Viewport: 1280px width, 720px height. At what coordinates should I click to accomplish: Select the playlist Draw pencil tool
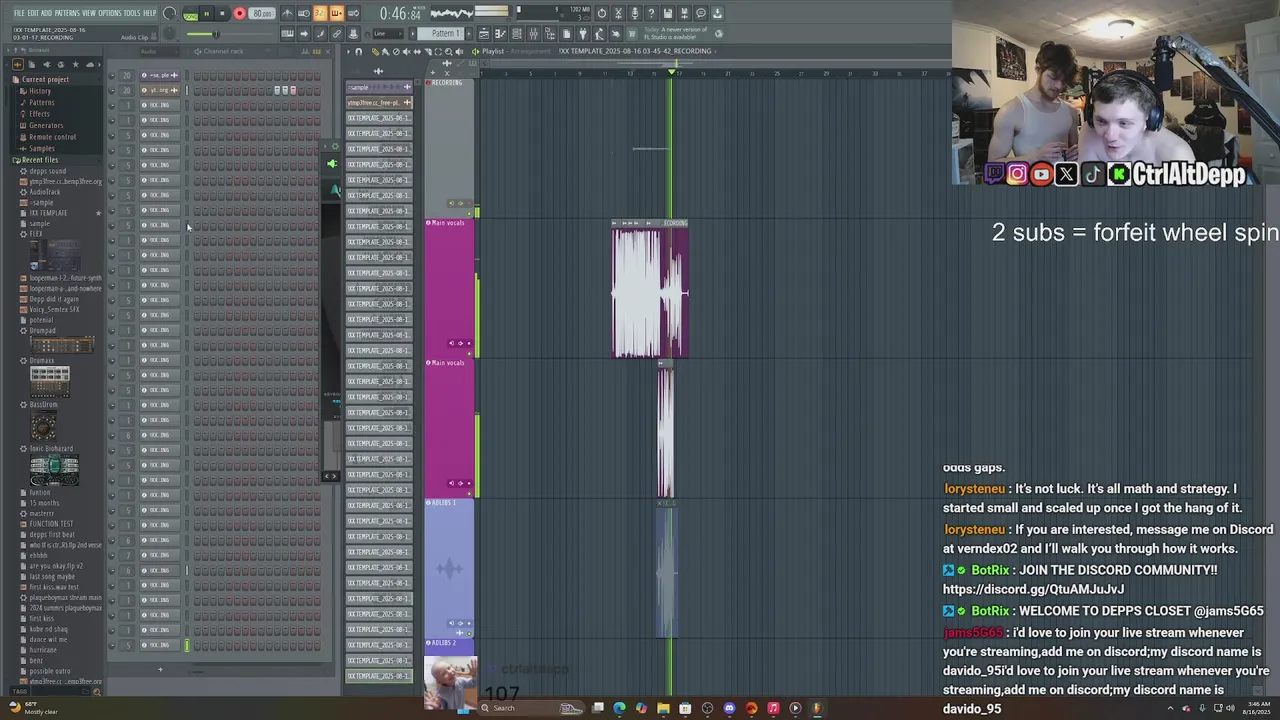(x=375, y=51)
